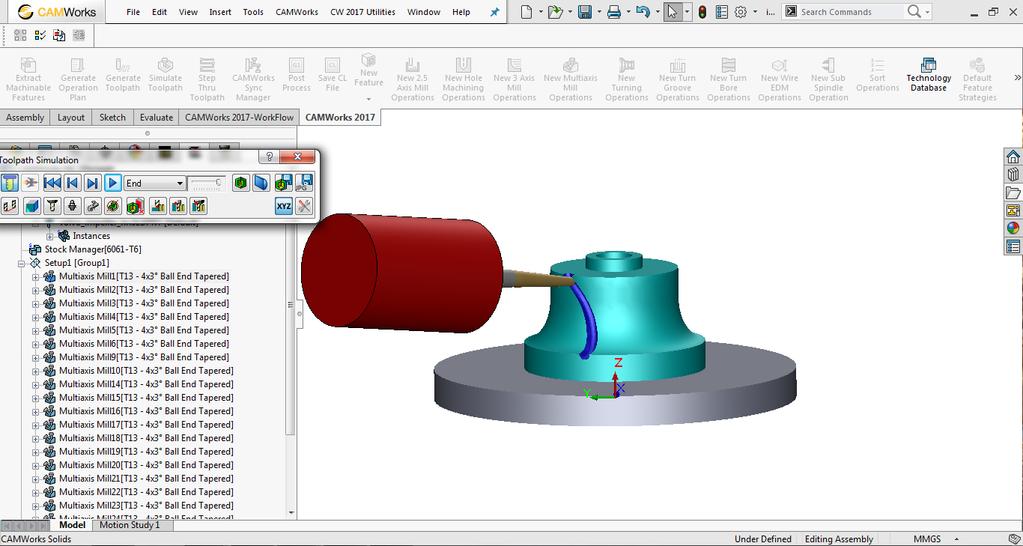The width and height of the screenshot is (1023, 546).
Task: Open Options with the gear icon
Action: (x=741, y=12)
